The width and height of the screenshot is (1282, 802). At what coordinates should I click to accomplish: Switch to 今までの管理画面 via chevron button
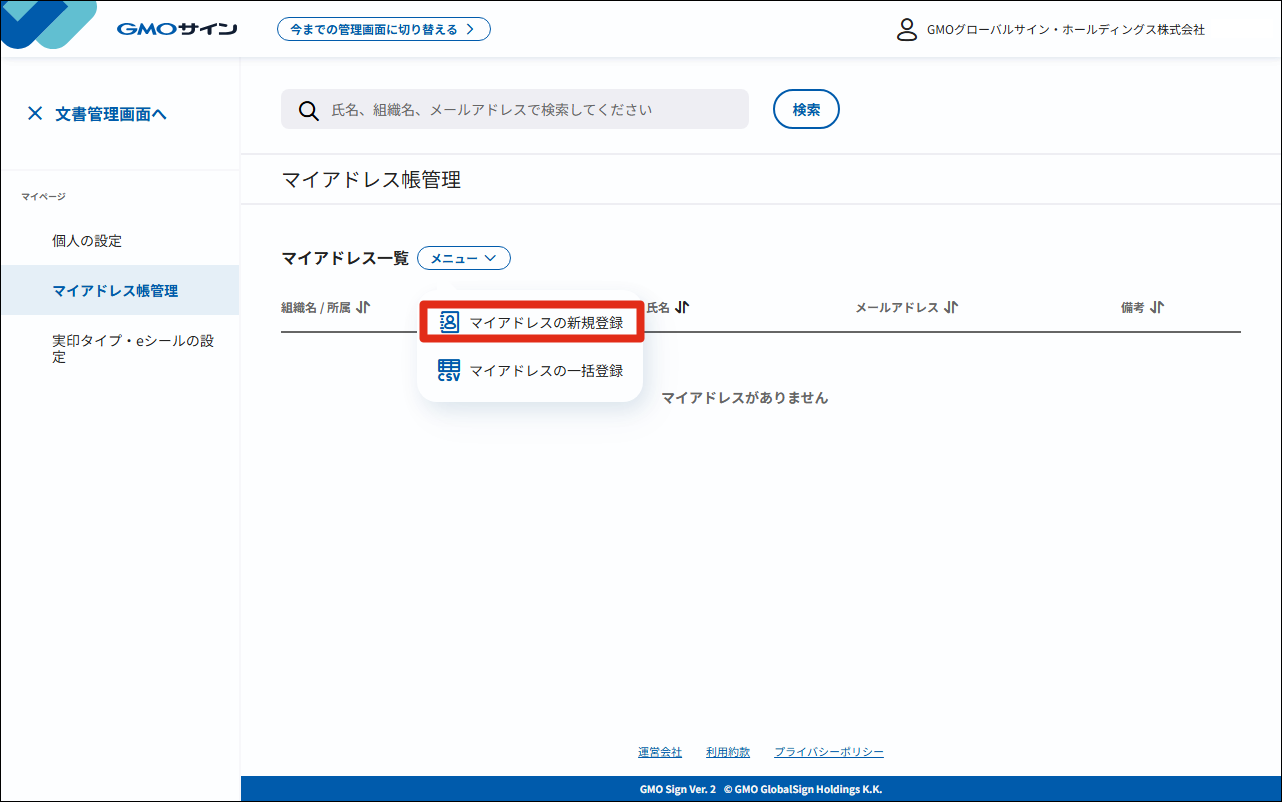(384, 29)
